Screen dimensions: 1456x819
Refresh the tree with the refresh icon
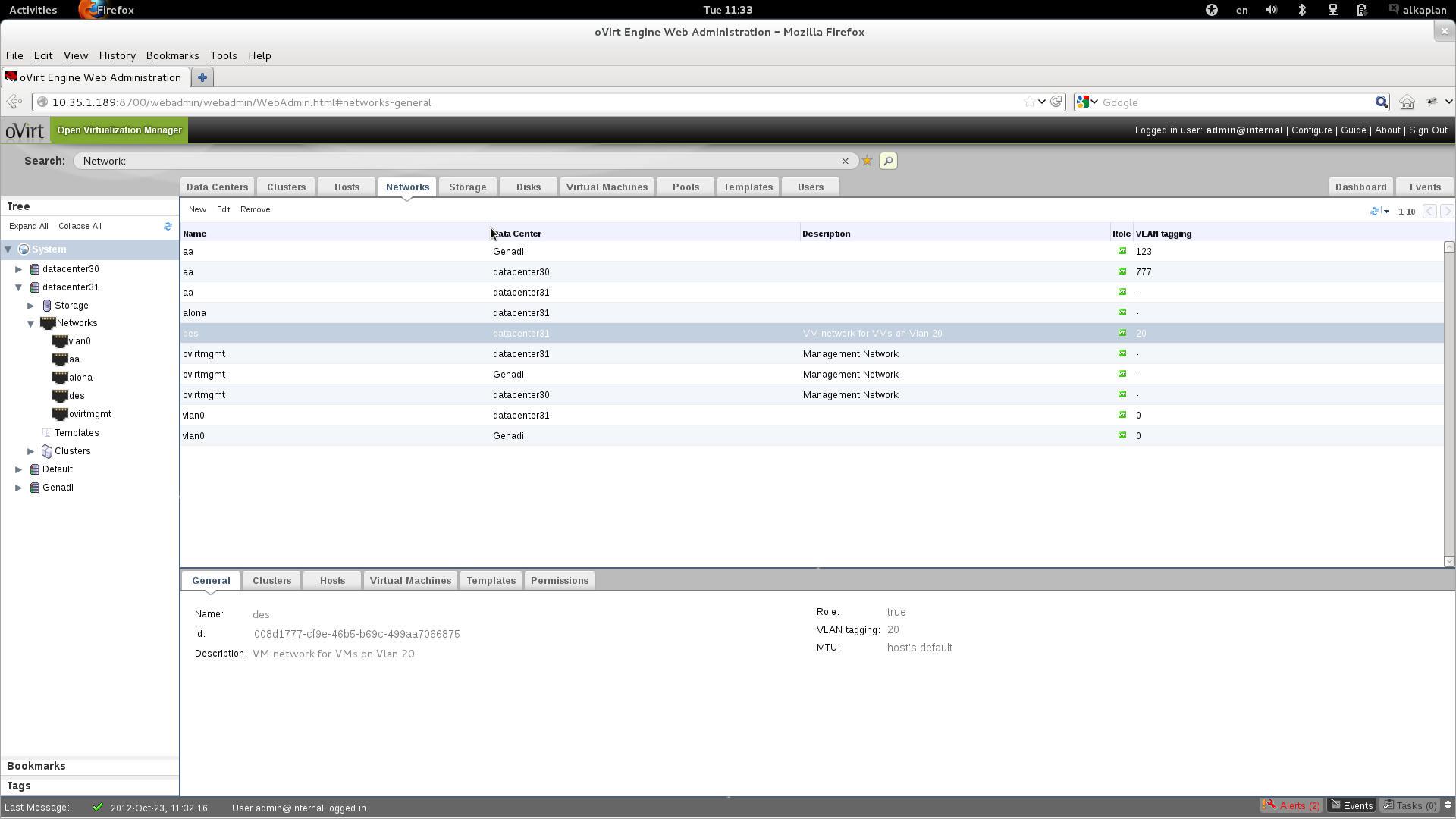point(168,226)
